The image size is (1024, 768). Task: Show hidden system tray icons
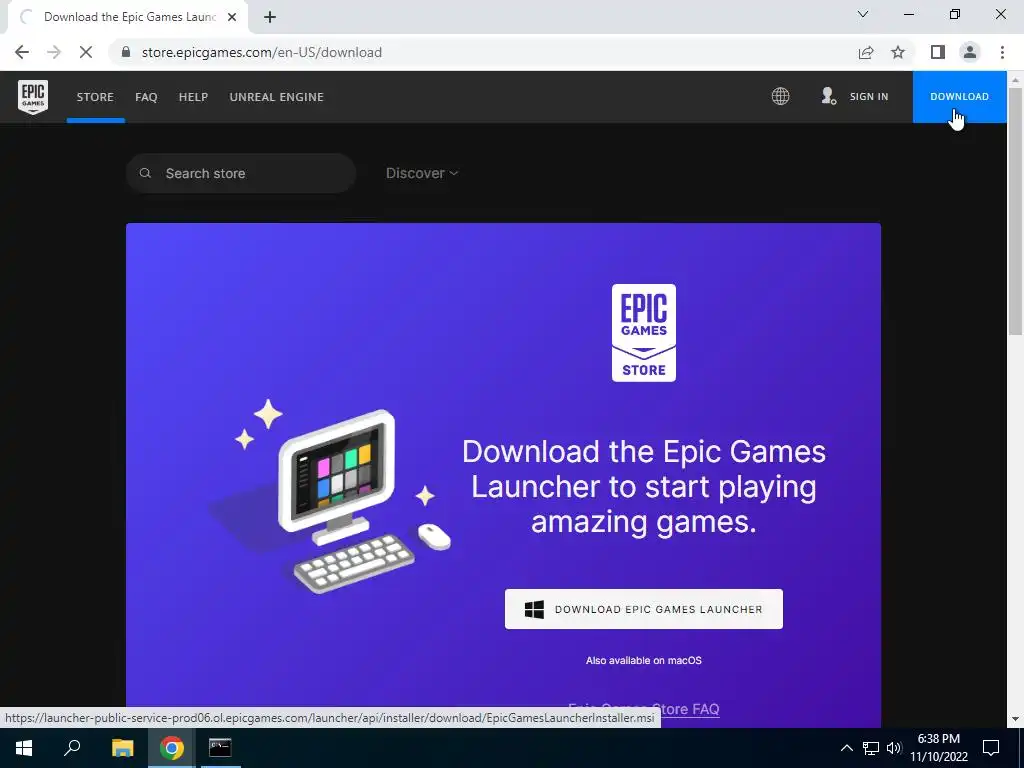846,748
